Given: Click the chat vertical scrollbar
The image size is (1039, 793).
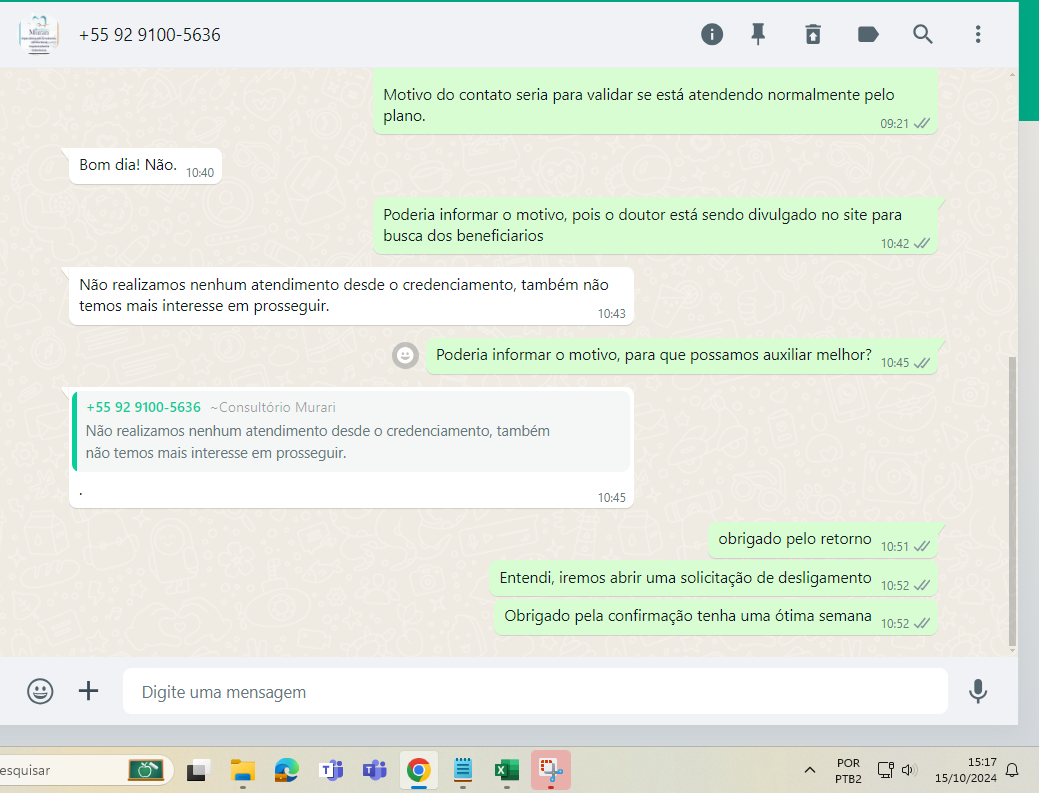Looking at the screenshot, I should [1012, 502].
